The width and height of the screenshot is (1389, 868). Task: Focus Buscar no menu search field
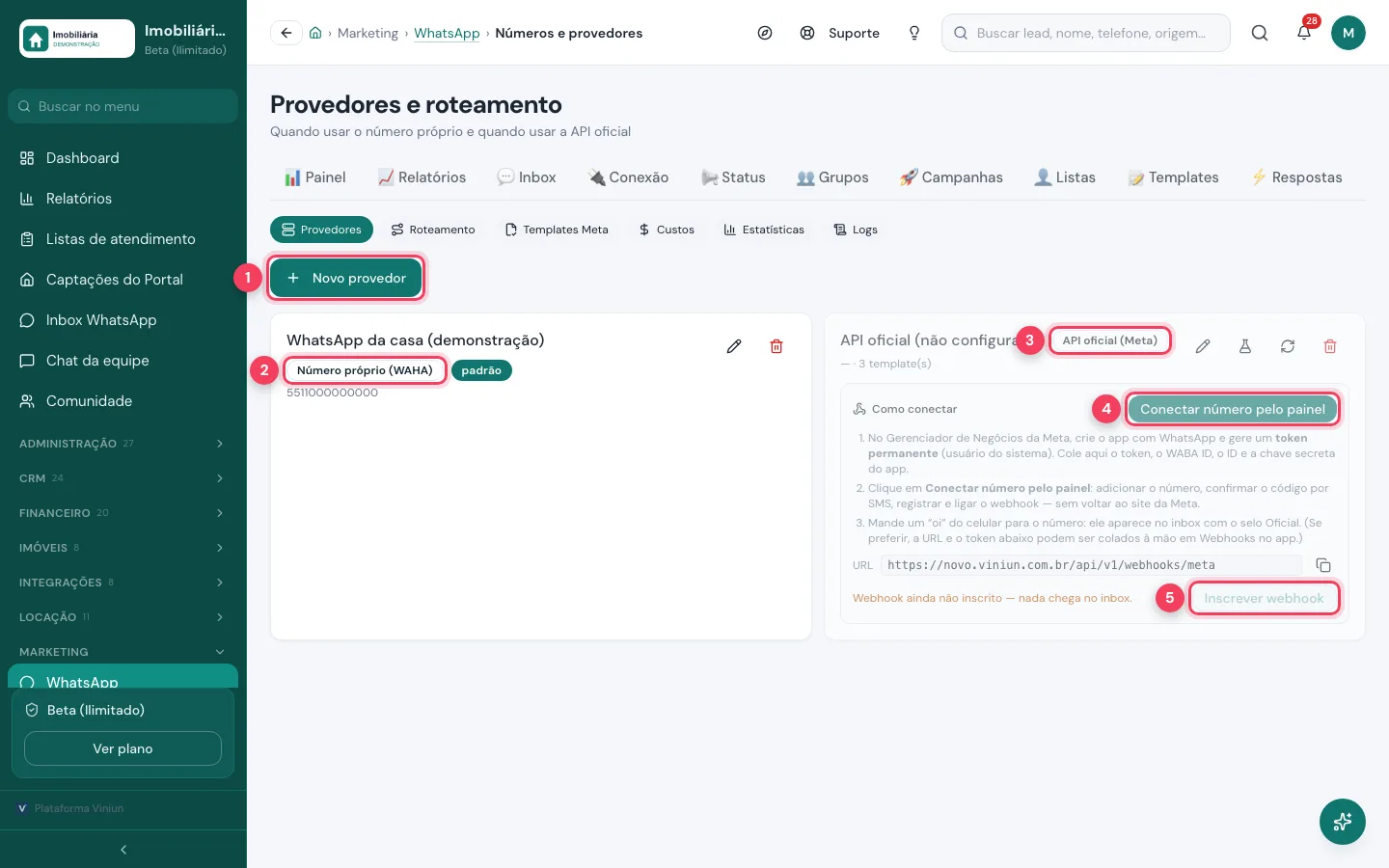(123, 106)
